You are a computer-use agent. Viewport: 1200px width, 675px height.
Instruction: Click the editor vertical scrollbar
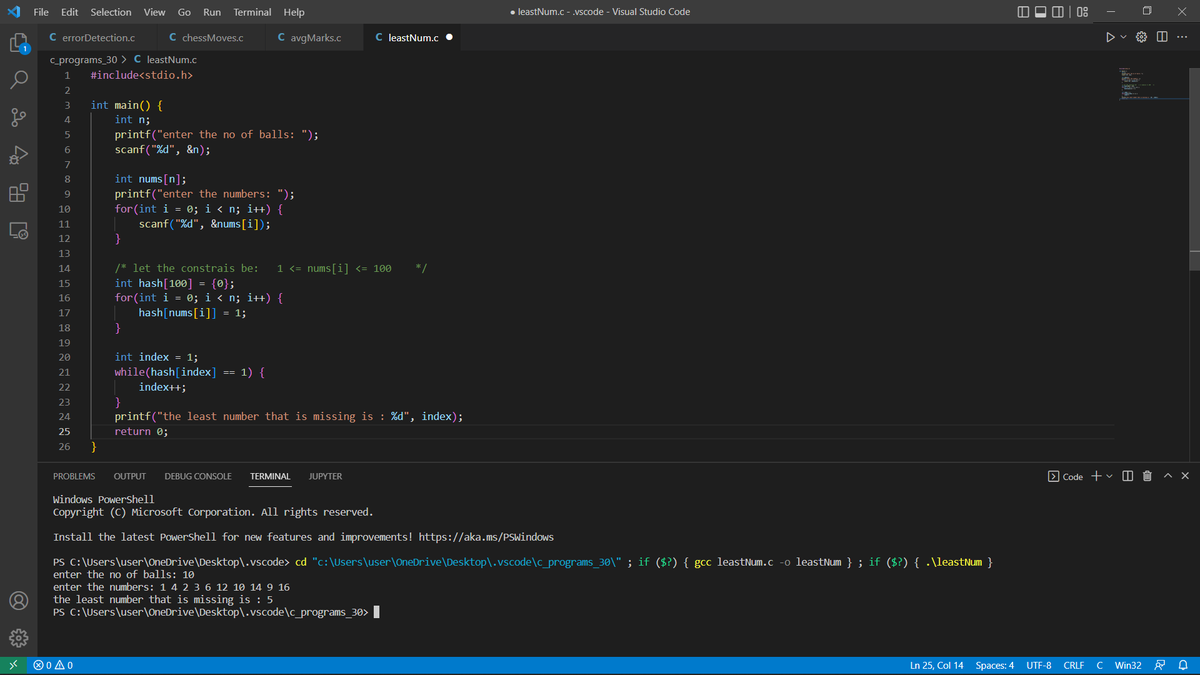[1193, 169]
